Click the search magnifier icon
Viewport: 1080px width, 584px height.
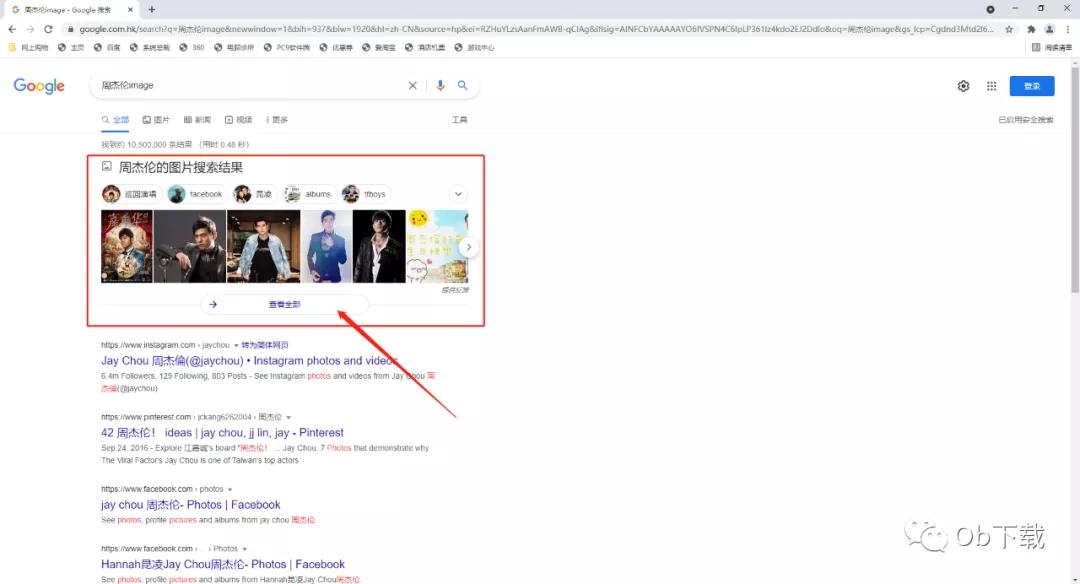(462, 85)
